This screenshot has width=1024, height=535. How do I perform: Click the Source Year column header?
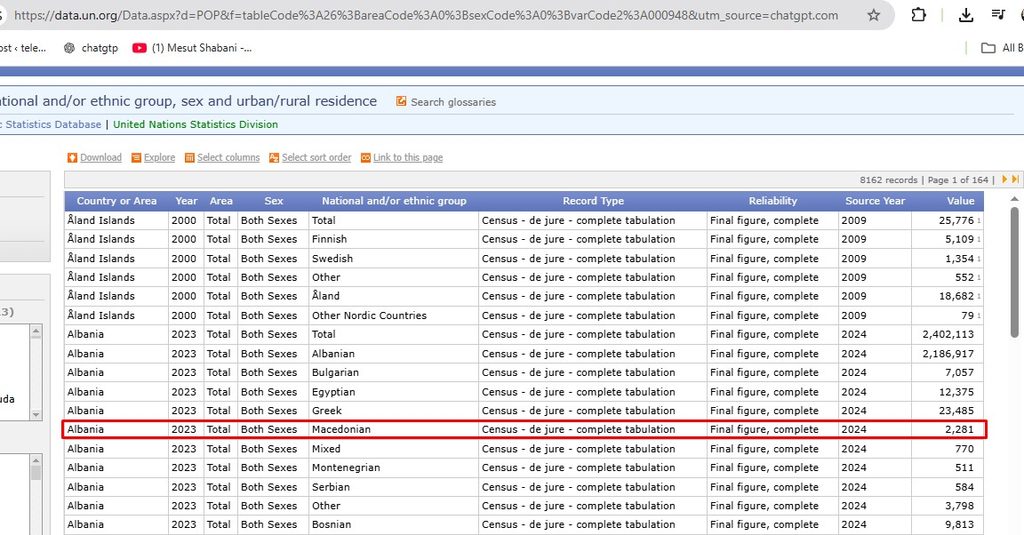(x=875, y=201)
